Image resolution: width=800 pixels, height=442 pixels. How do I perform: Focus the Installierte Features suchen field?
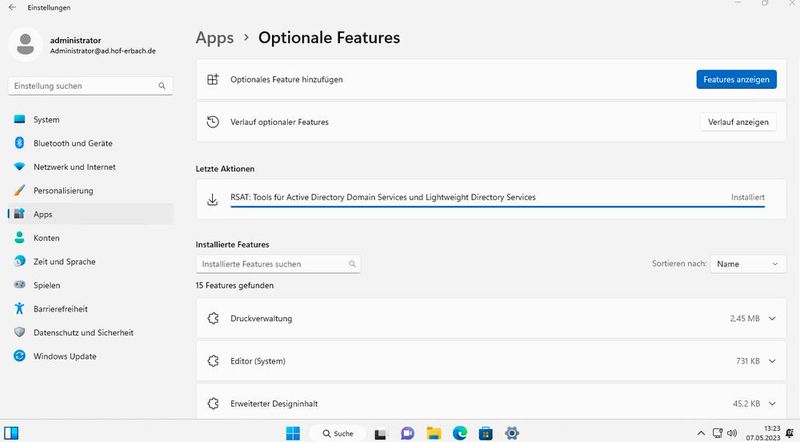click(x=278, y=264)
